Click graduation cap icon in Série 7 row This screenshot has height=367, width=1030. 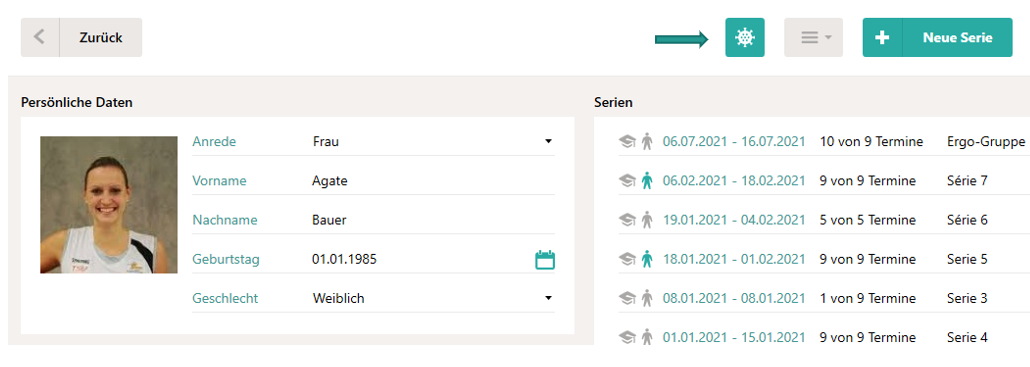(x=627, y=181)
